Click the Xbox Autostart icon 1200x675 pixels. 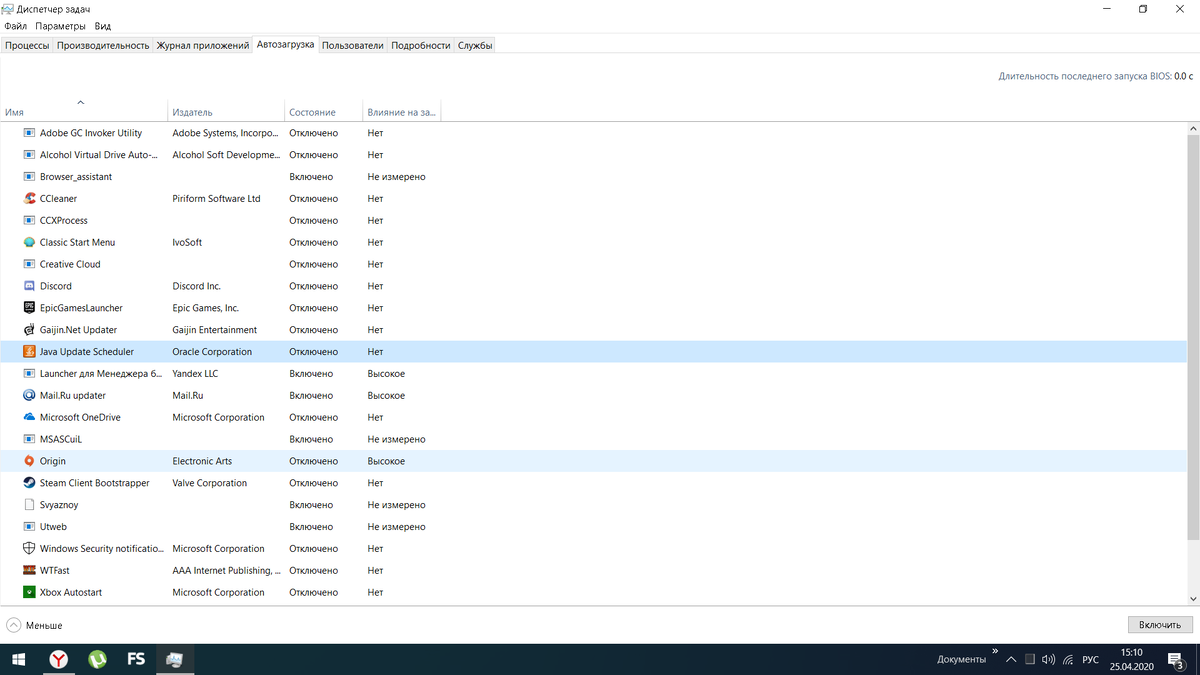[29, 593]
